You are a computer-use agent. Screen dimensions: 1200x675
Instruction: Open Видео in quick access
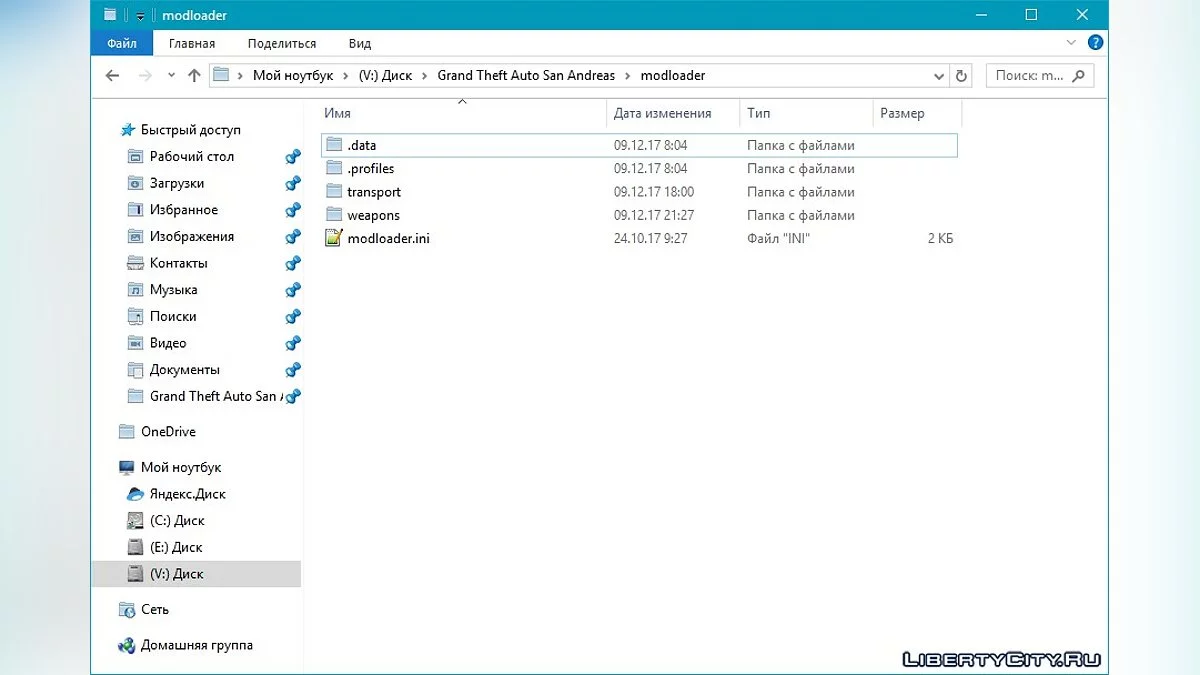click(x=168, y=343)
